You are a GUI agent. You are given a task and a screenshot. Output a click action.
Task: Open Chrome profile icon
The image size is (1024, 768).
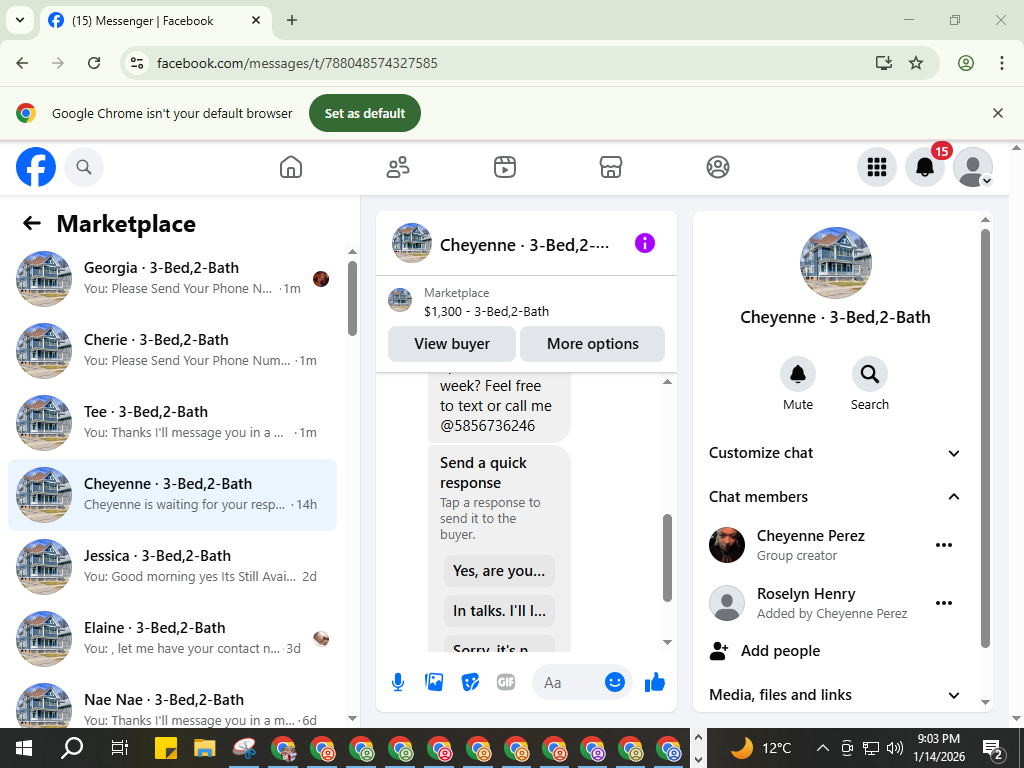(966, 63)
